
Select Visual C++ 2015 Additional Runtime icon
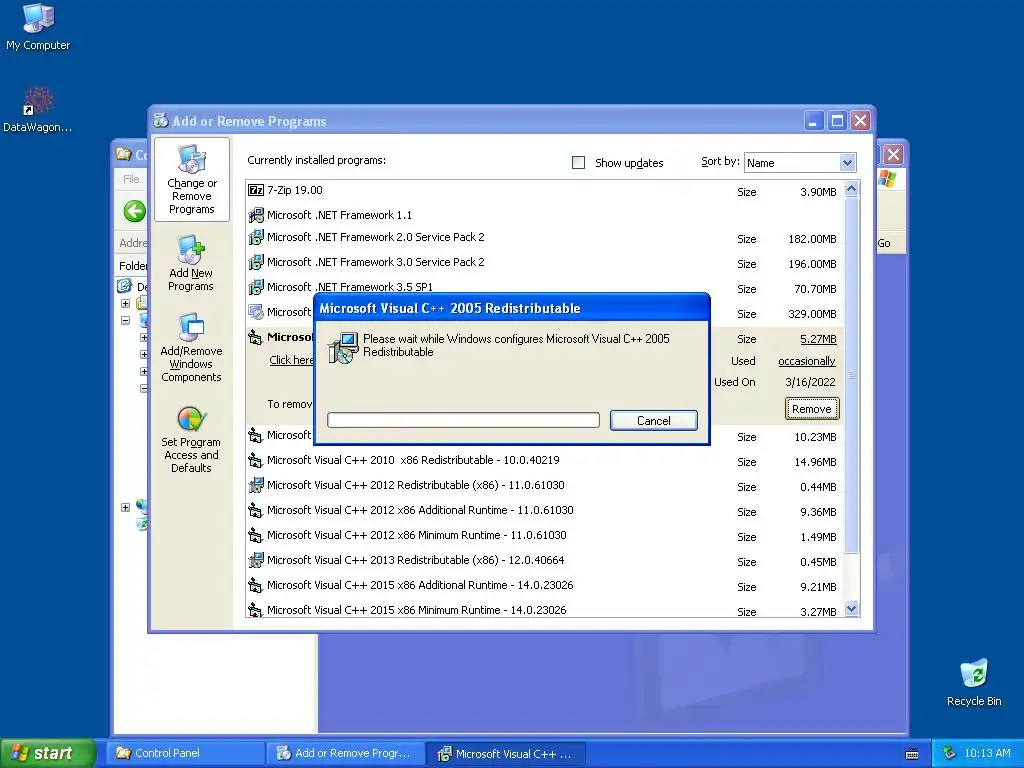tap(255, 585)
